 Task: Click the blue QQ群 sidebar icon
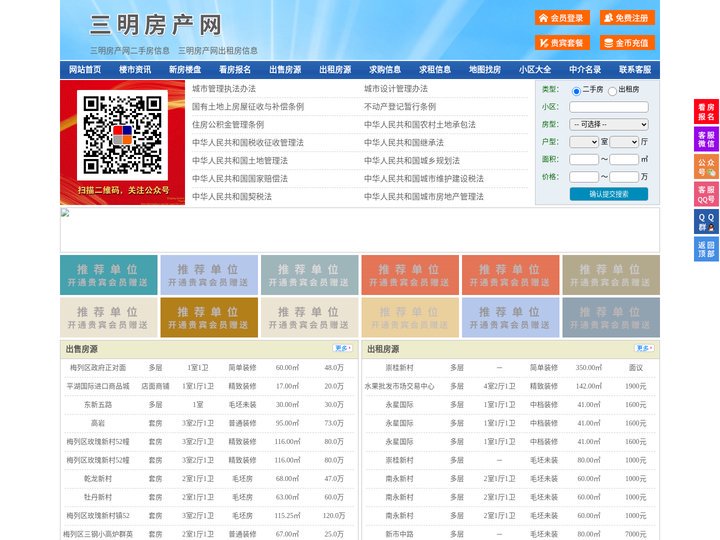pyautogui.click(x=706, y=222)
